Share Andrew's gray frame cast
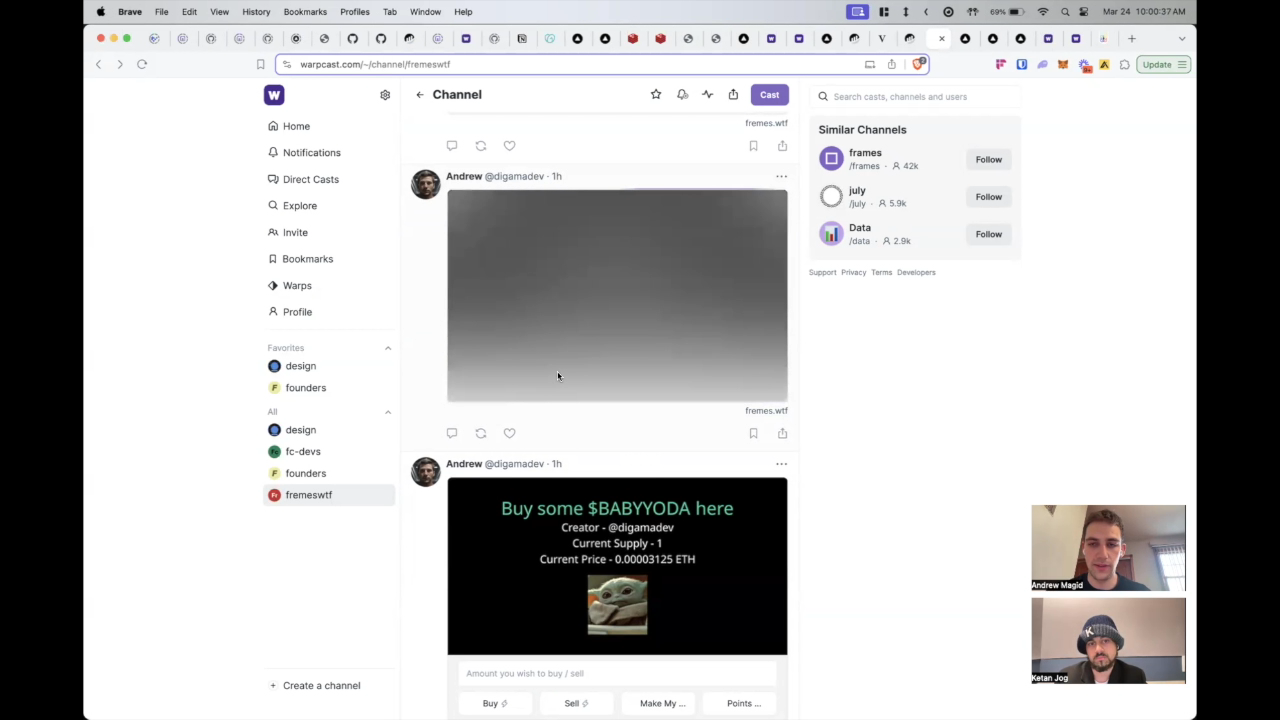Image resolution: width=1280 pixels, height=720 pixels. point(782,433)
